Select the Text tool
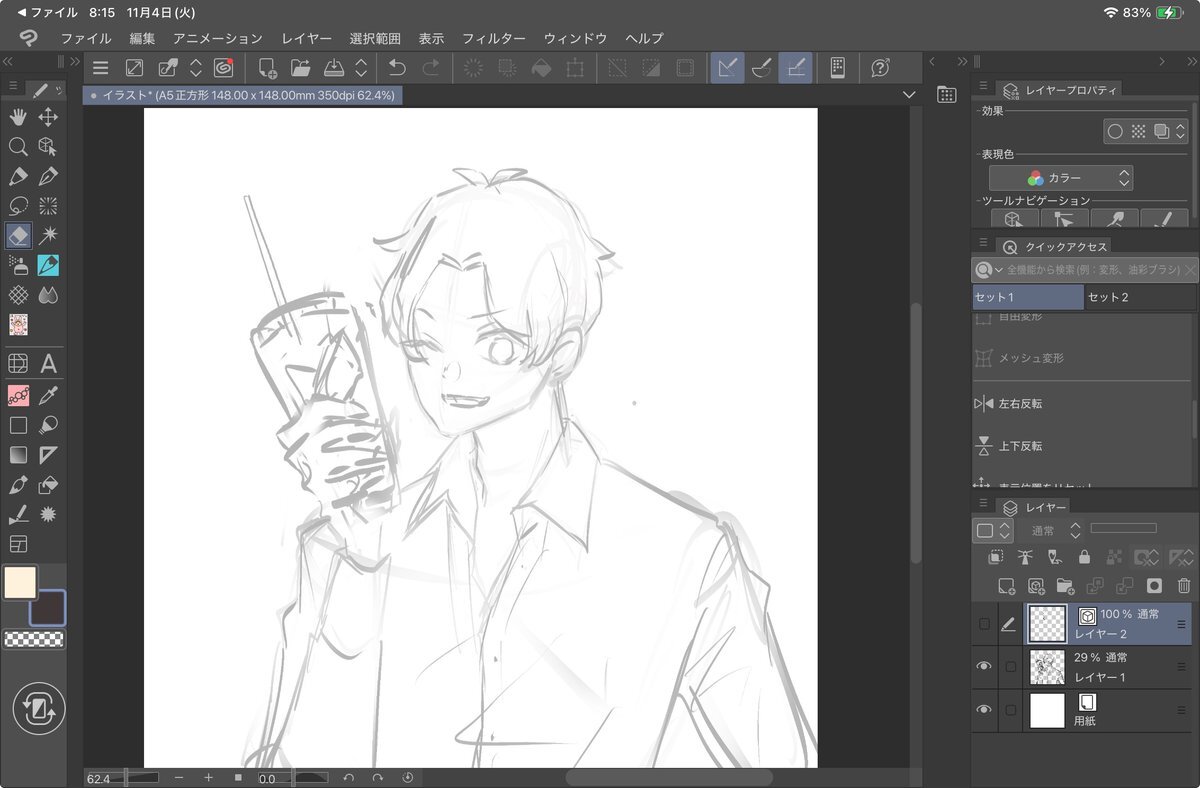The width and height of the screenshot is (1200, 788). pyautogui.click(x=48, y=365)
